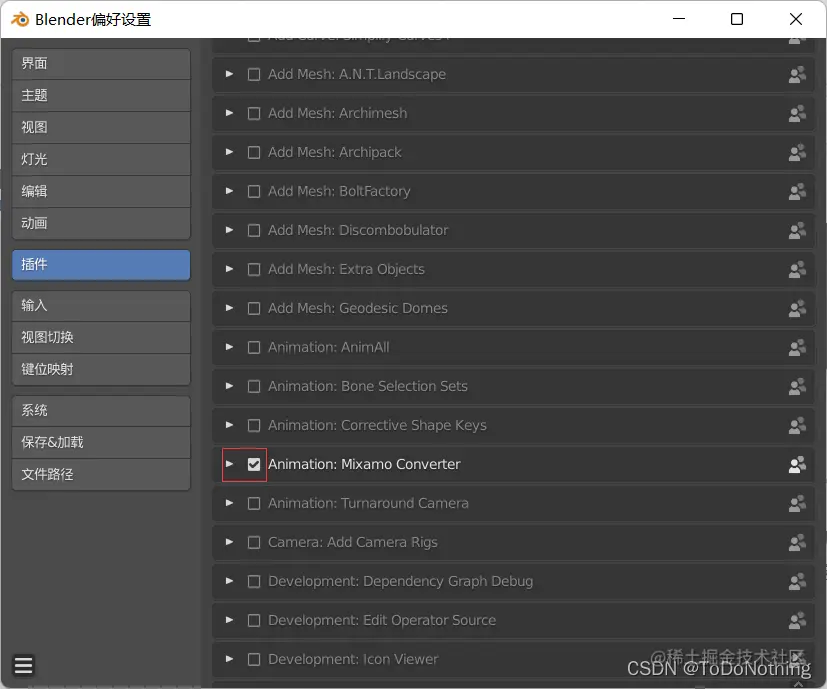Enable Add Mesh: Geodesic Domes checkbox
Viewport: 827px width, 689px height.
coord(254,309)
